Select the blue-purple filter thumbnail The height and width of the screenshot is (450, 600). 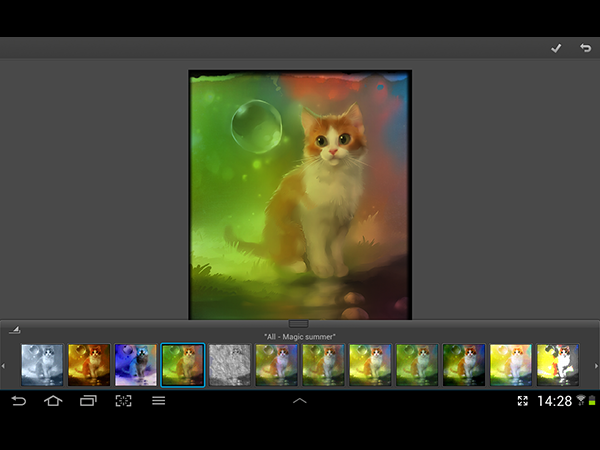136,365
